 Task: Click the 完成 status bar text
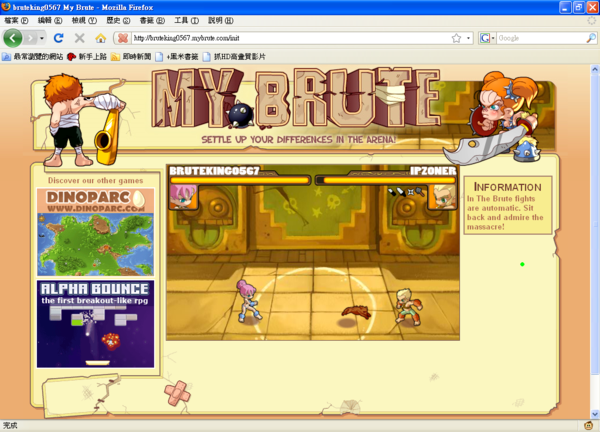(10, 425)
